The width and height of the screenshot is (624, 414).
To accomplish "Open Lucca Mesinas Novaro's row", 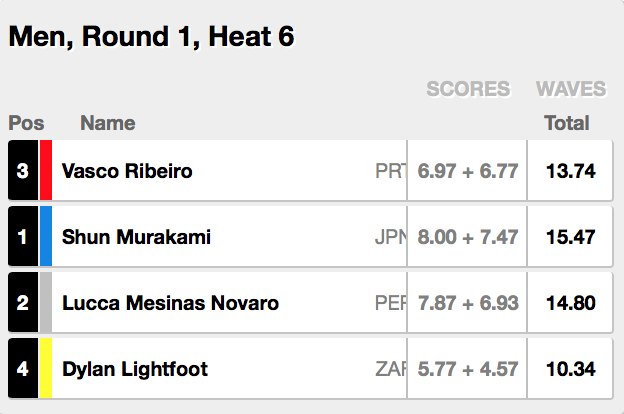I will pos(170,303).
